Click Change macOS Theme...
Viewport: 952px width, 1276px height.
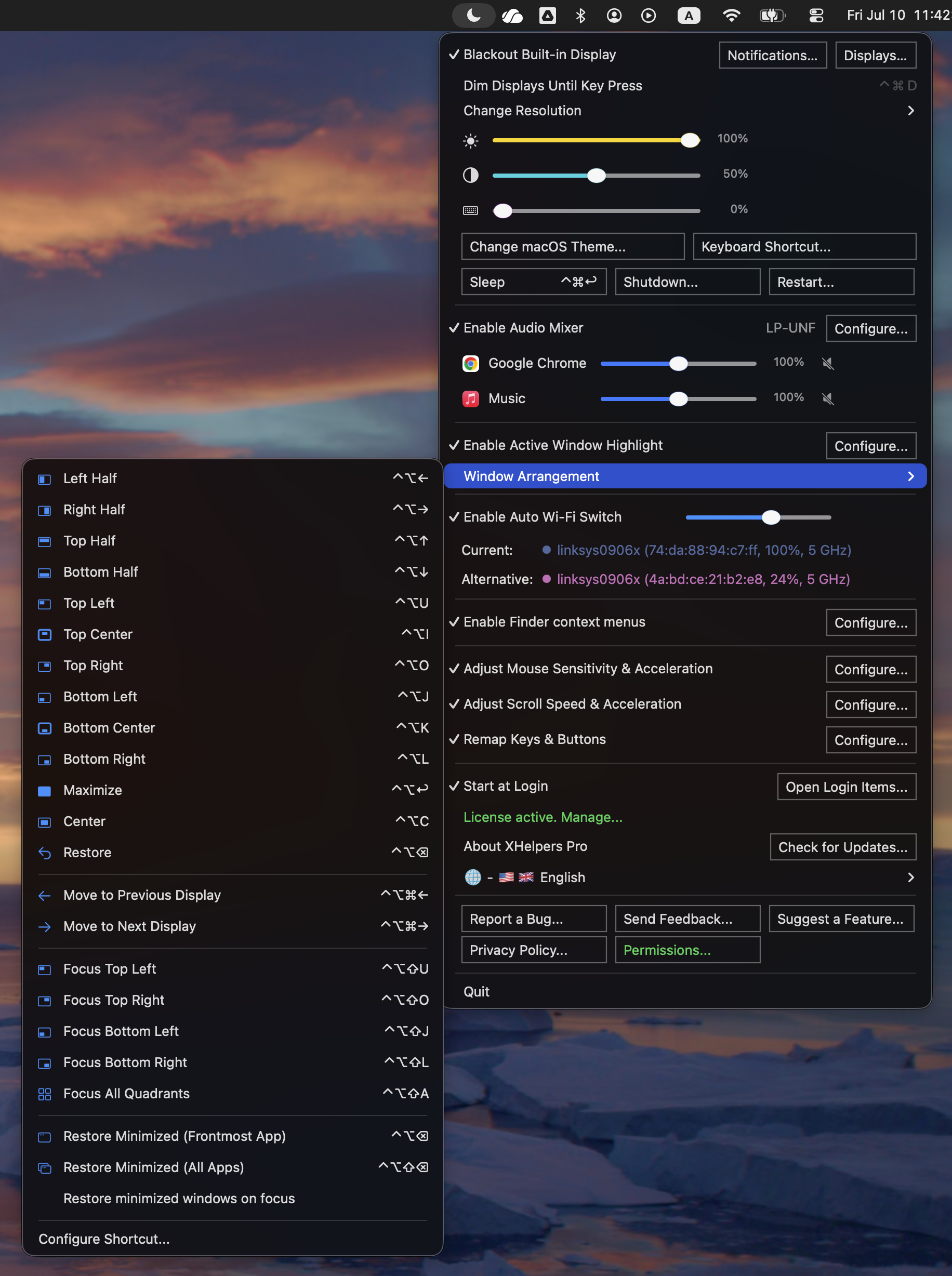pyautogui.click(x=573, y=247)
